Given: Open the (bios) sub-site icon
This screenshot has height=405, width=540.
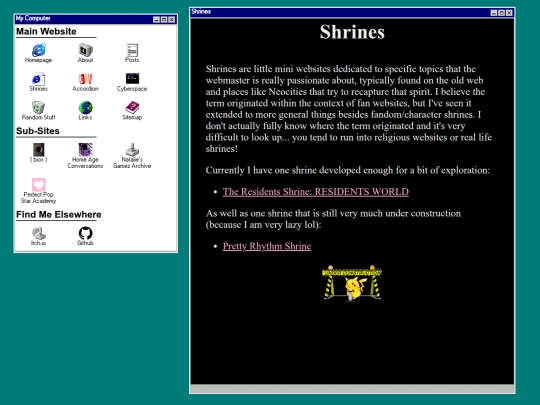Looking at the screenshot, I should pos(38,153).
